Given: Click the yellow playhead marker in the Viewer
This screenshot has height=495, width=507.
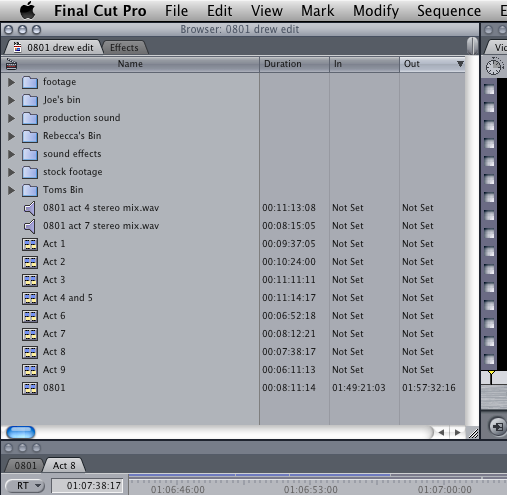Looking at the screenshot, I should tap(491, 373).
